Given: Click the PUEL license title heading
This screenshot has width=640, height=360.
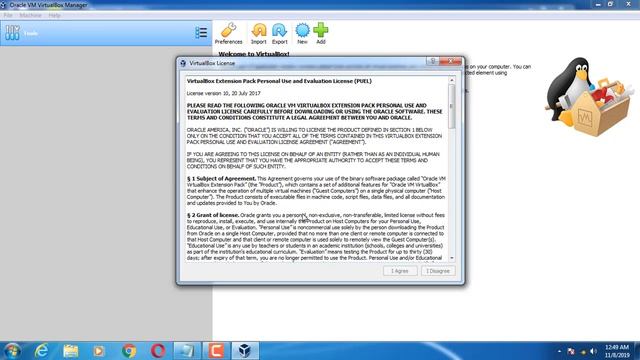Looking at the screenshot, I should pyautogui.click(x=279, y=81).
